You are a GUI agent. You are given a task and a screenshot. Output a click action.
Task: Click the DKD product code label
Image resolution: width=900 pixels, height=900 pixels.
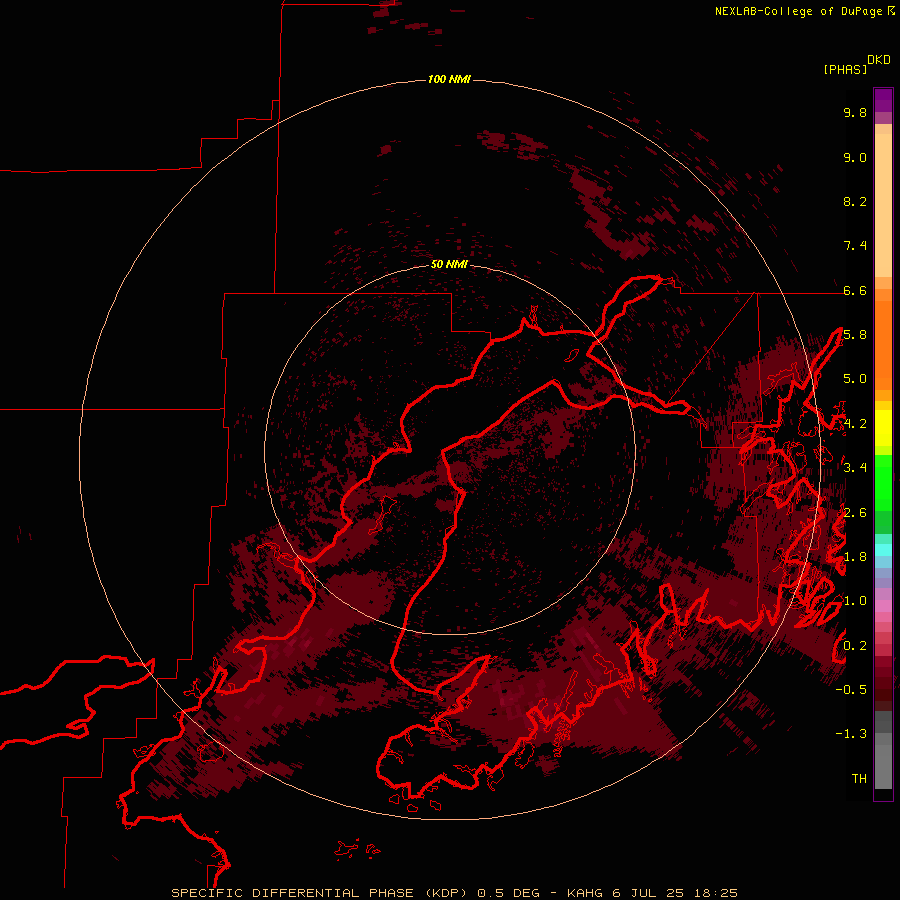(879, 60)
